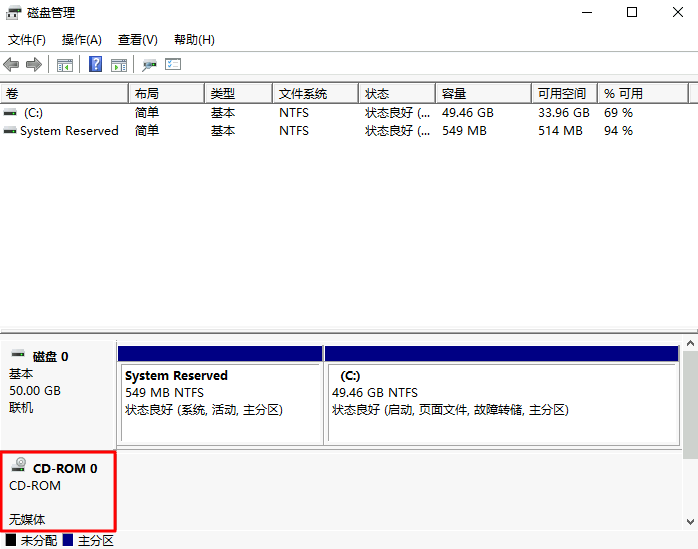Select the CD-ROM 0 无媒体 panel
The height and width of the screenshot is (549, 698).
click(58, 492)
